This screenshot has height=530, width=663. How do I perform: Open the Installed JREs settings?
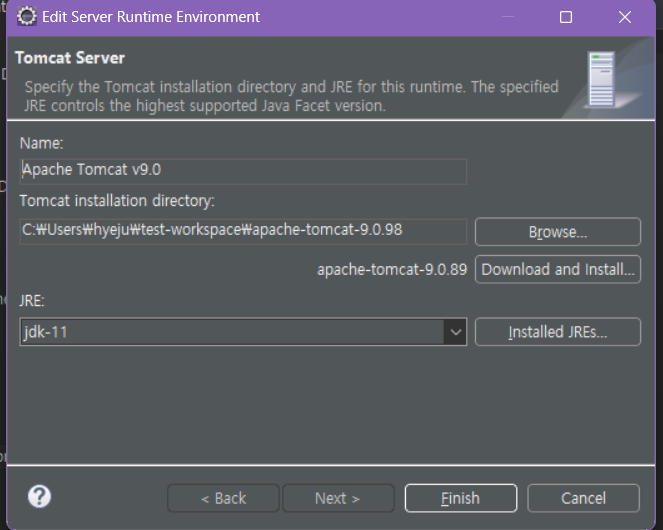(x=558, y=332)
